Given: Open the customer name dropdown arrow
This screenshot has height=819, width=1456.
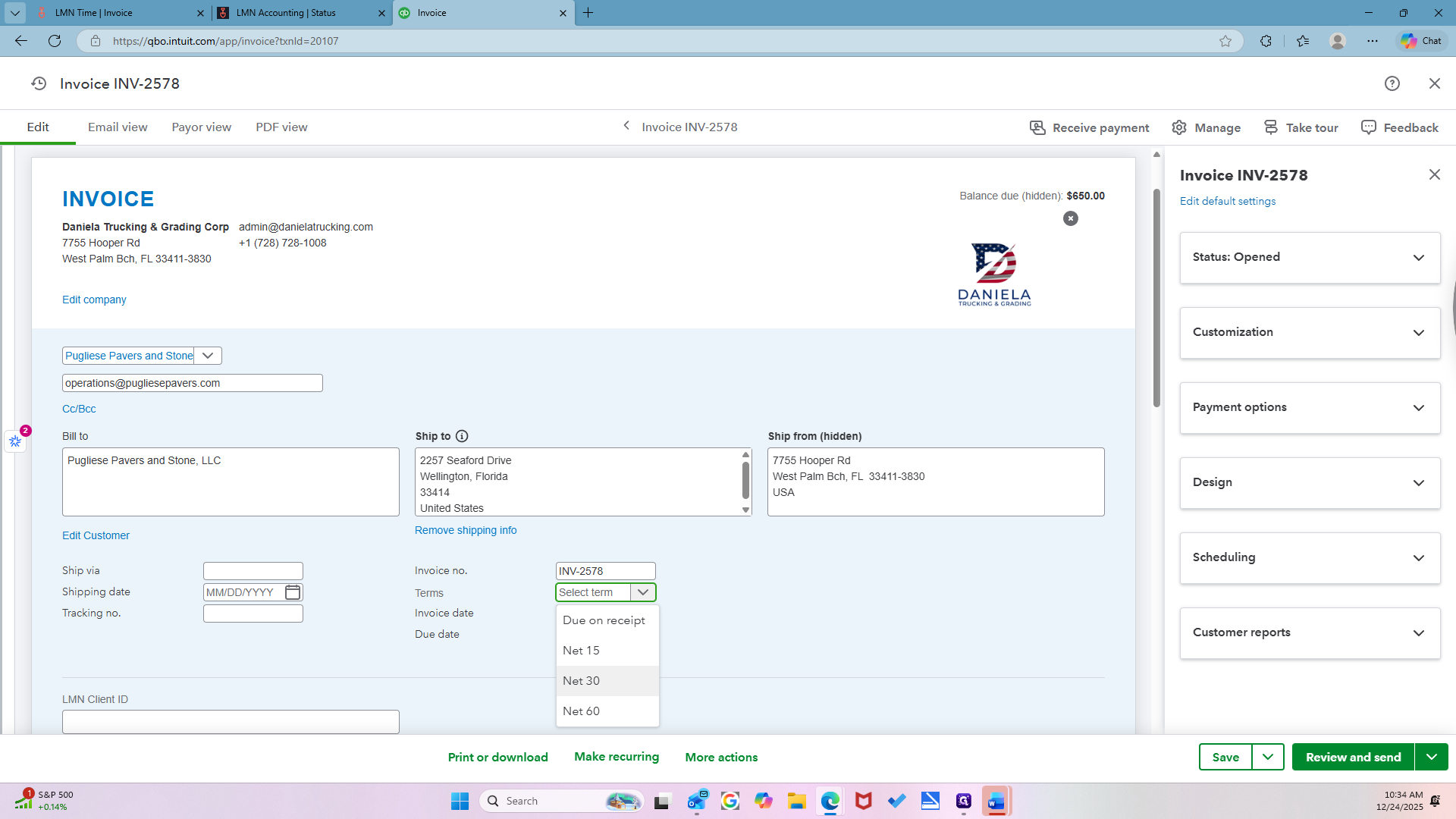Looking at the screenshot, I should tap(208, 356).
